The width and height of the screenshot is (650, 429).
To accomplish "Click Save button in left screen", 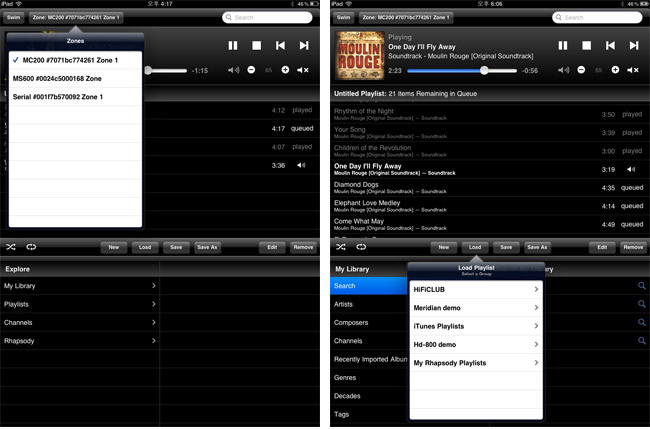I will coord(176,247).
